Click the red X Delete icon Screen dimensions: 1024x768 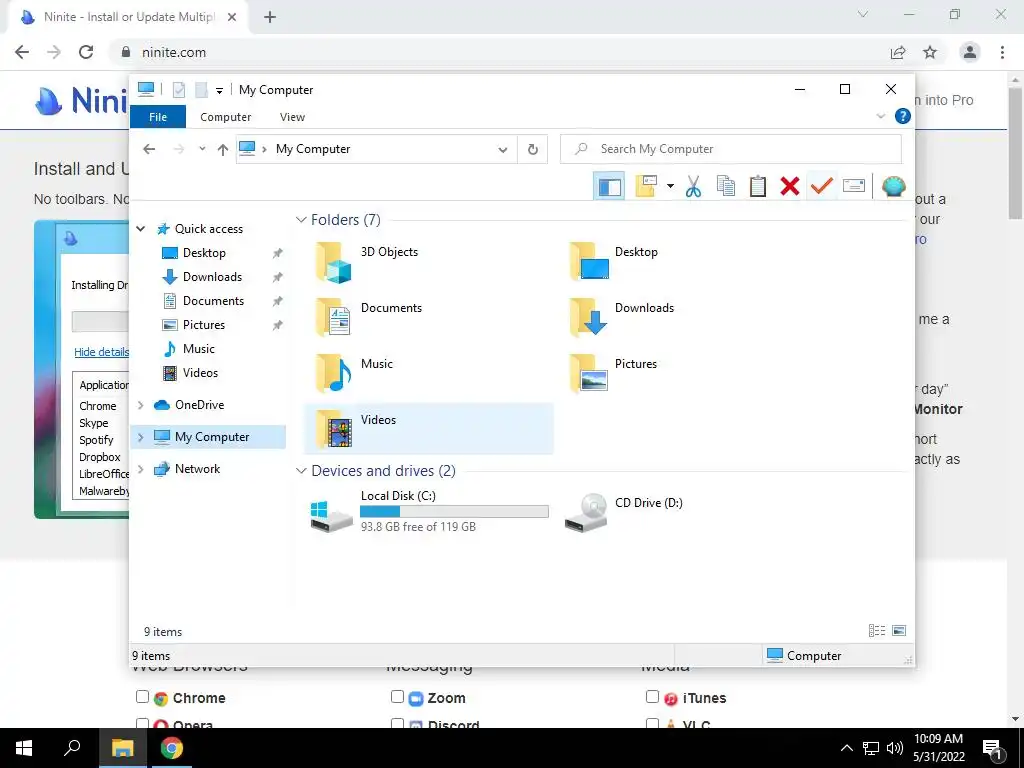[790, 187]
